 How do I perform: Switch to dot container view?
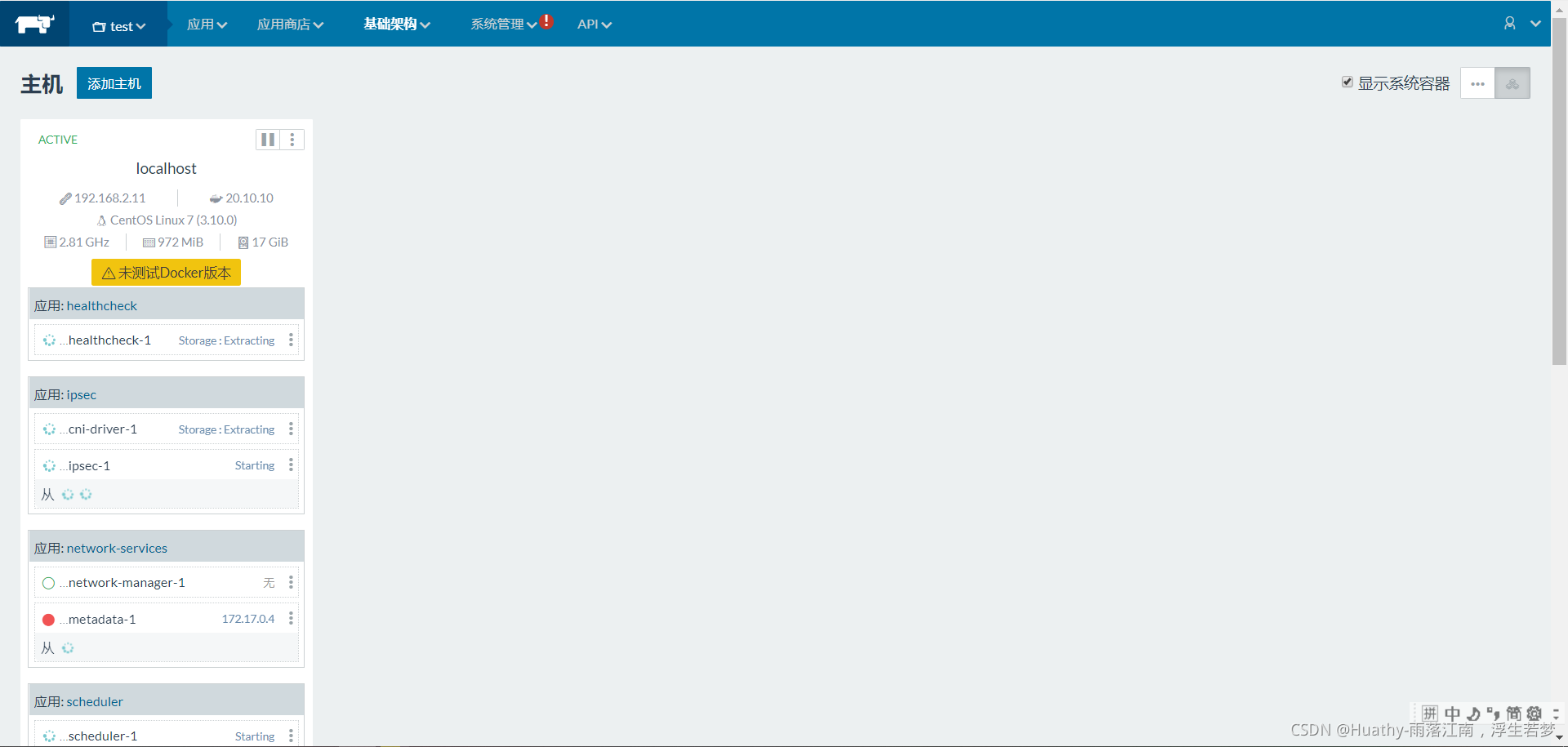click(x=1477, y=83)
